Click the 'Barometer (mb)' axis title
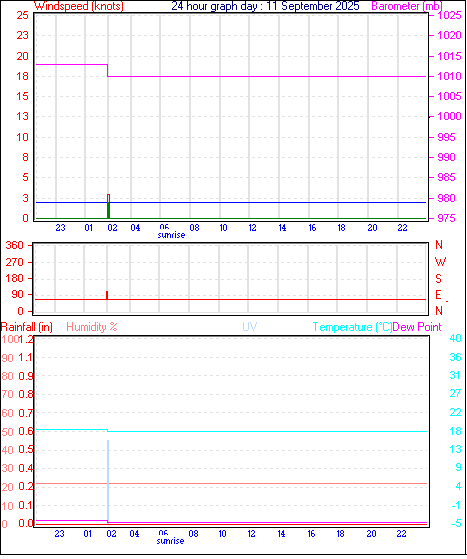This screenshot has height=559, width=467. click(x=407, y=6)
